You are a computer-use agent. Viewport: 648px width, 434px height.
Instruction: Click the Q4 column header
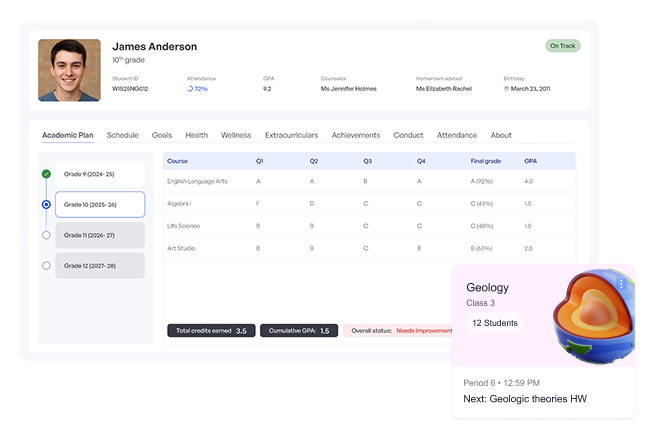click(421, 161)
